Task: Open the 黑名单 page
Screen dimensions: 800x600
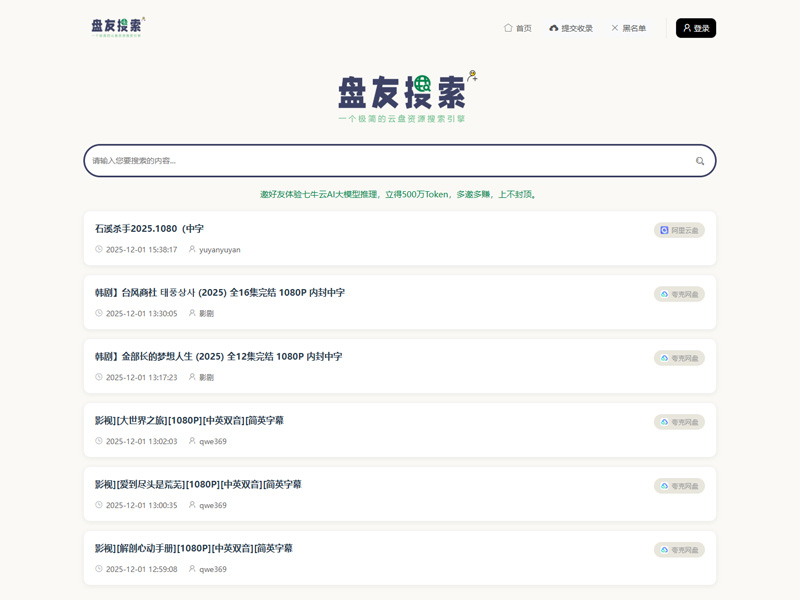Action: tap(633, 28)
